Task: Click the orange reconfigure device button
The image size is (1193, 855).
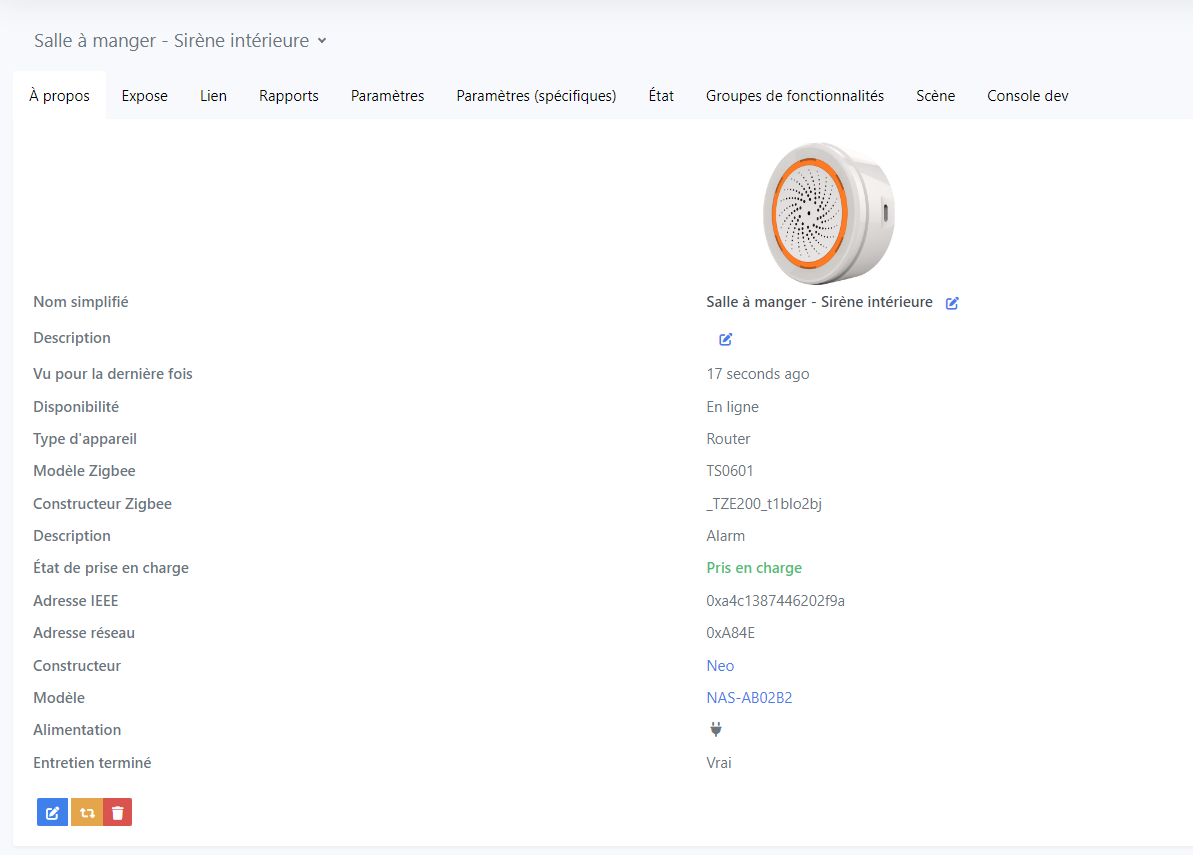Action: 86,812
